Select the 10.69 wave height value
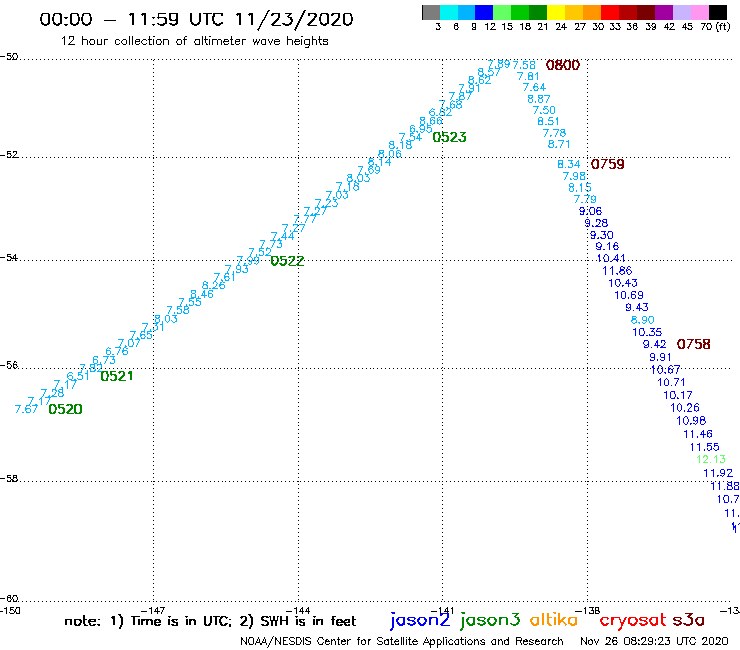This screenshot has width=740, height=650. (629, 295)
